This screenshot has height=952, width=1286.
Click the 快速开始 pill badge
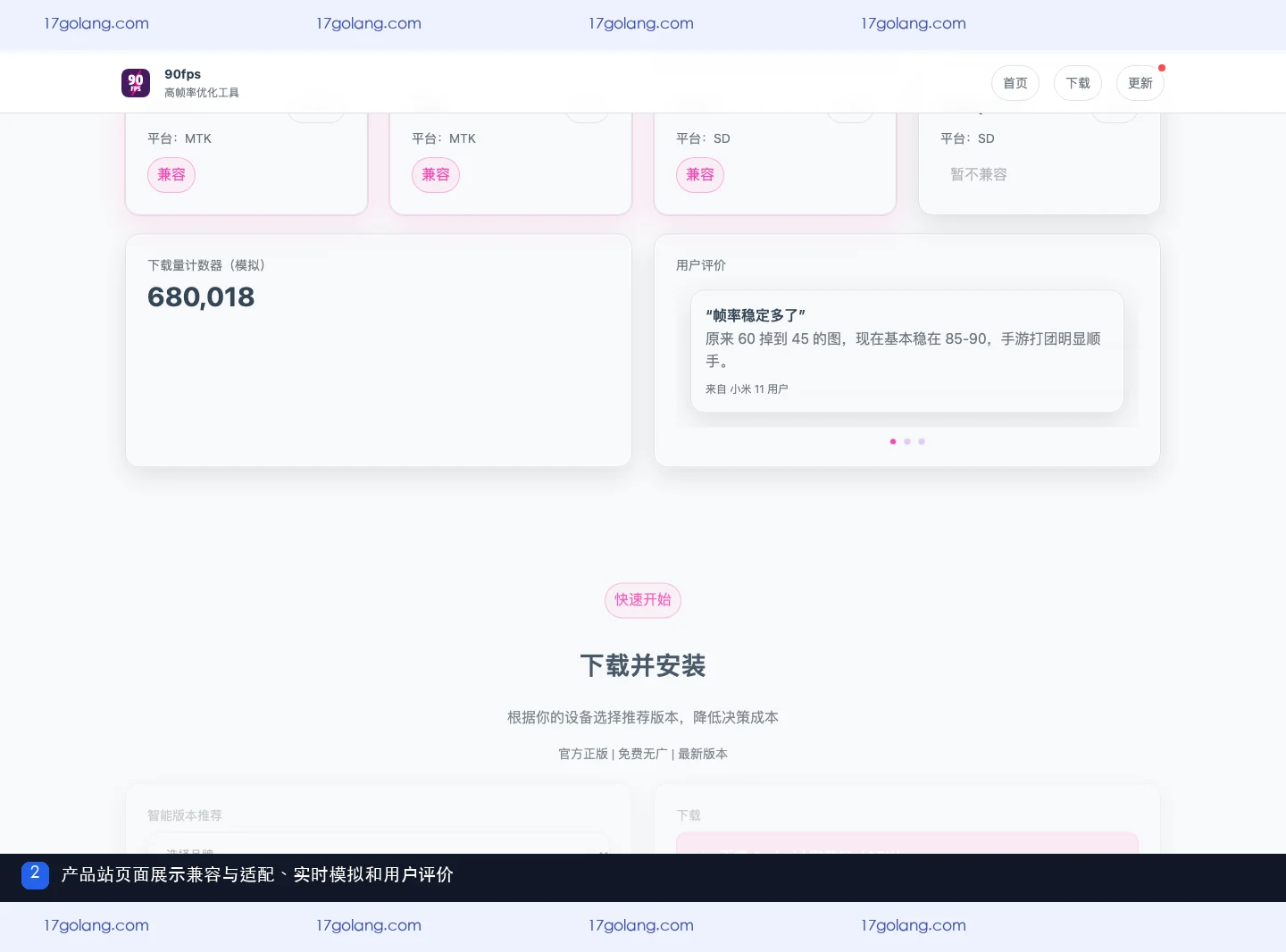tap(643, 600)
